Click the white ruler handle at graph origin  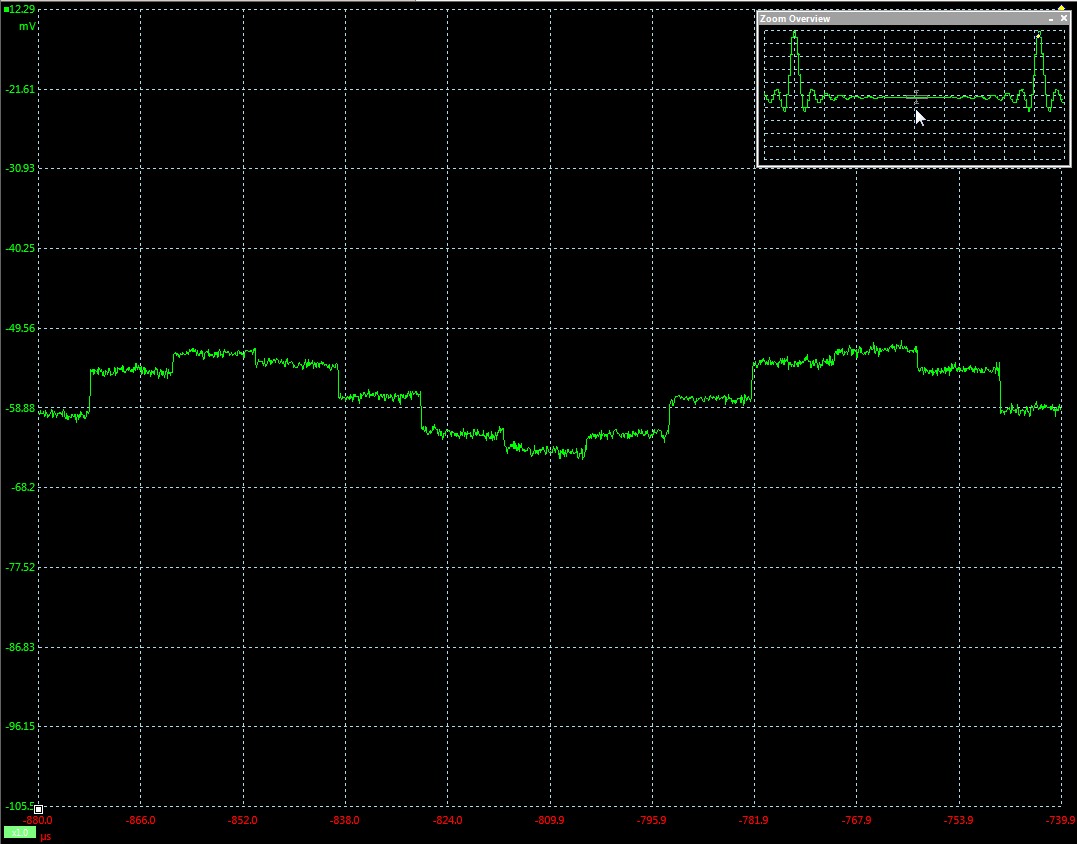(38, 810)
